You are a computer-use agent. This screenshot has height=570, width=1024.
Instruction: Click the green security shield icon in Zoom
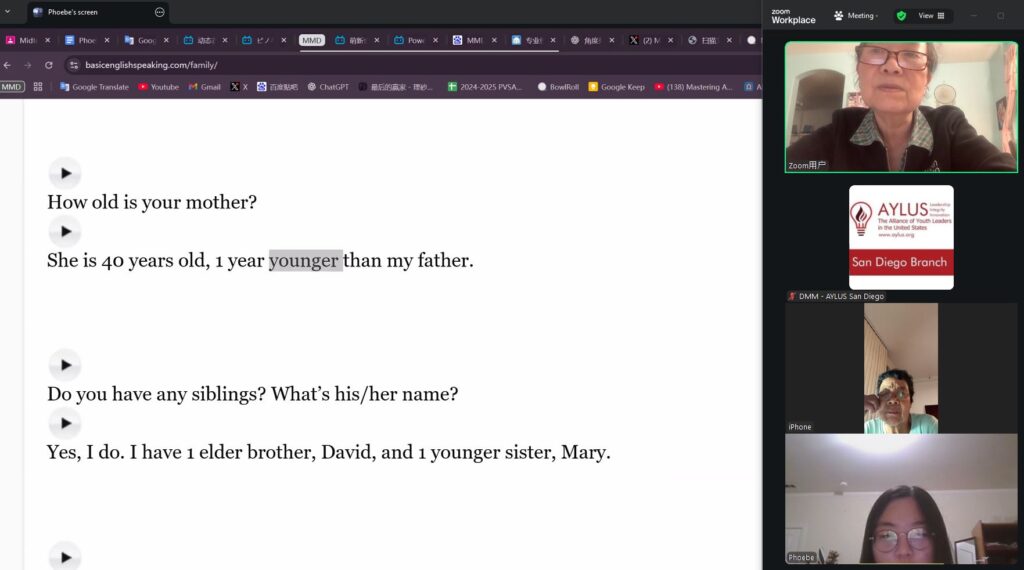[x=901, y=16]
